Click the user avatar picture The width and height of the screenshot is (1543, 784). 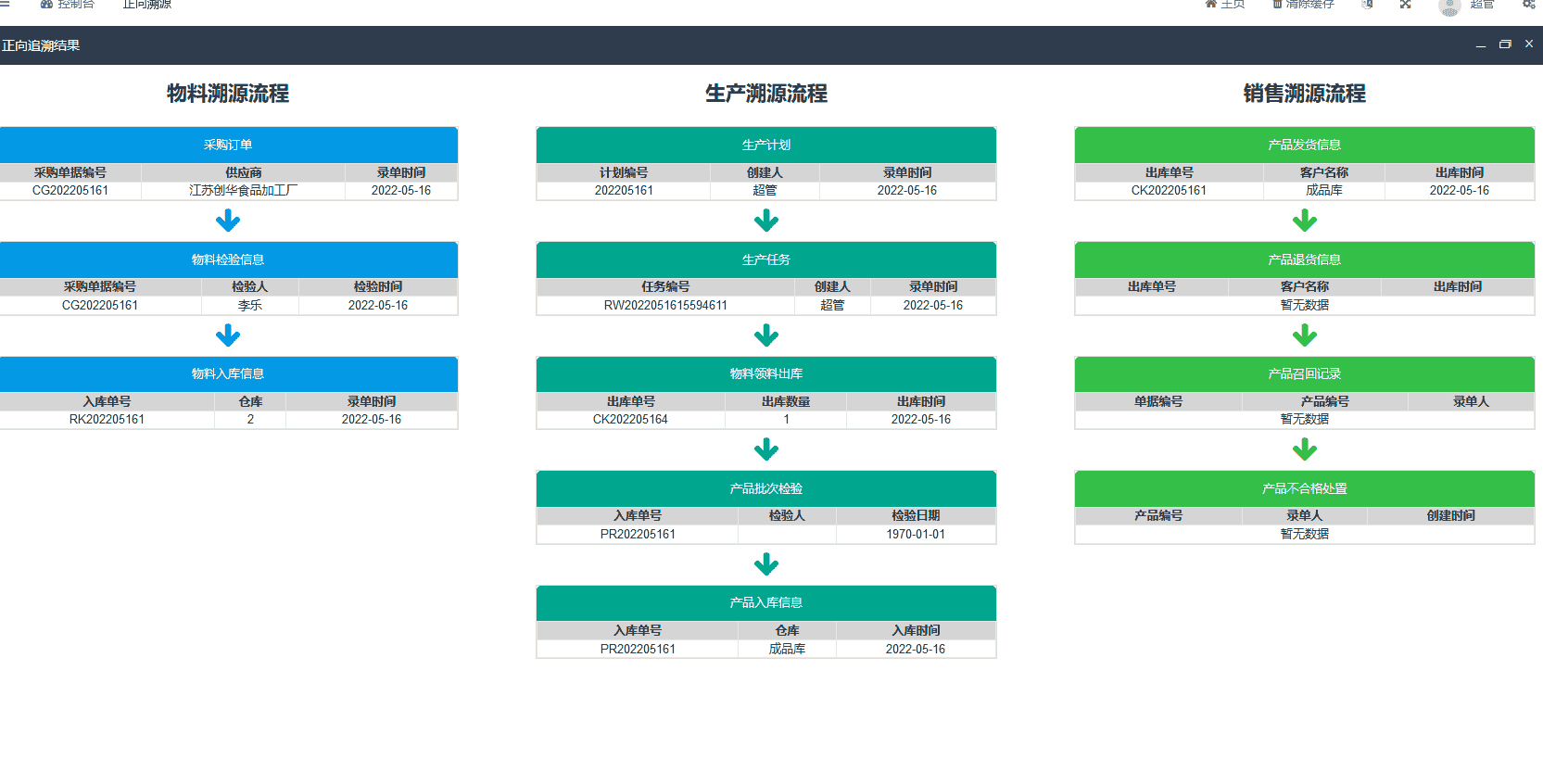tap(1449, 6)
